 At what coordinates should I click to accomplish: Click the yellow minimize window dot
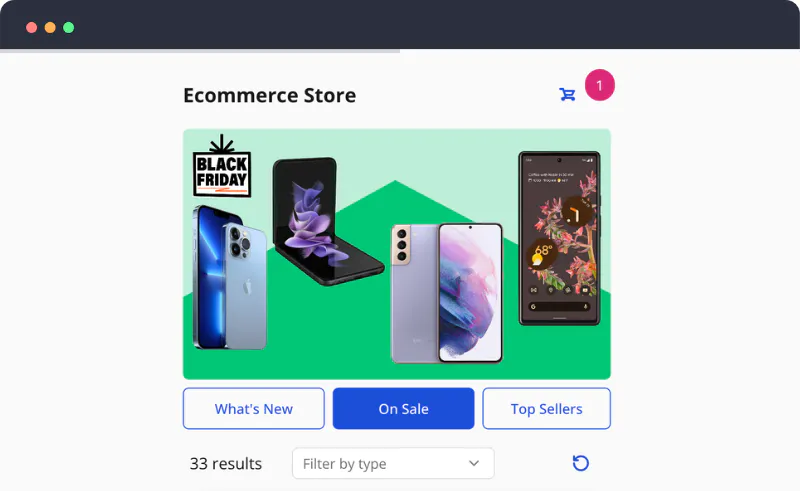coord(50,28)
